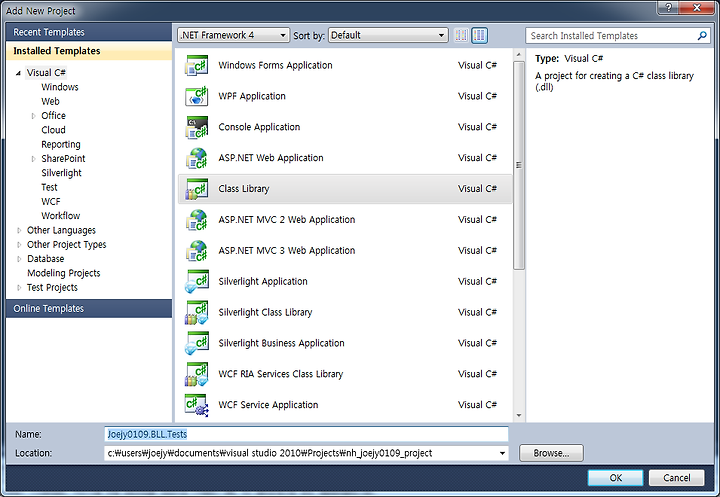Expand the Database tree node
720x497 pixels.
coord(19,259)
